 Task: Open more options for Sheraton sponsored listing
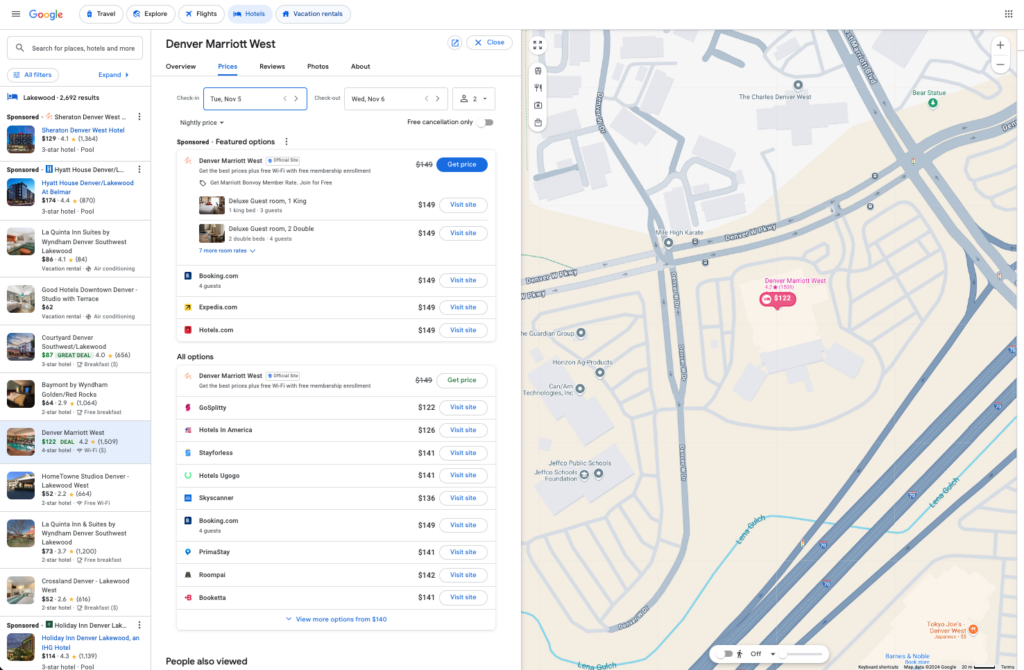pos(139,117)
